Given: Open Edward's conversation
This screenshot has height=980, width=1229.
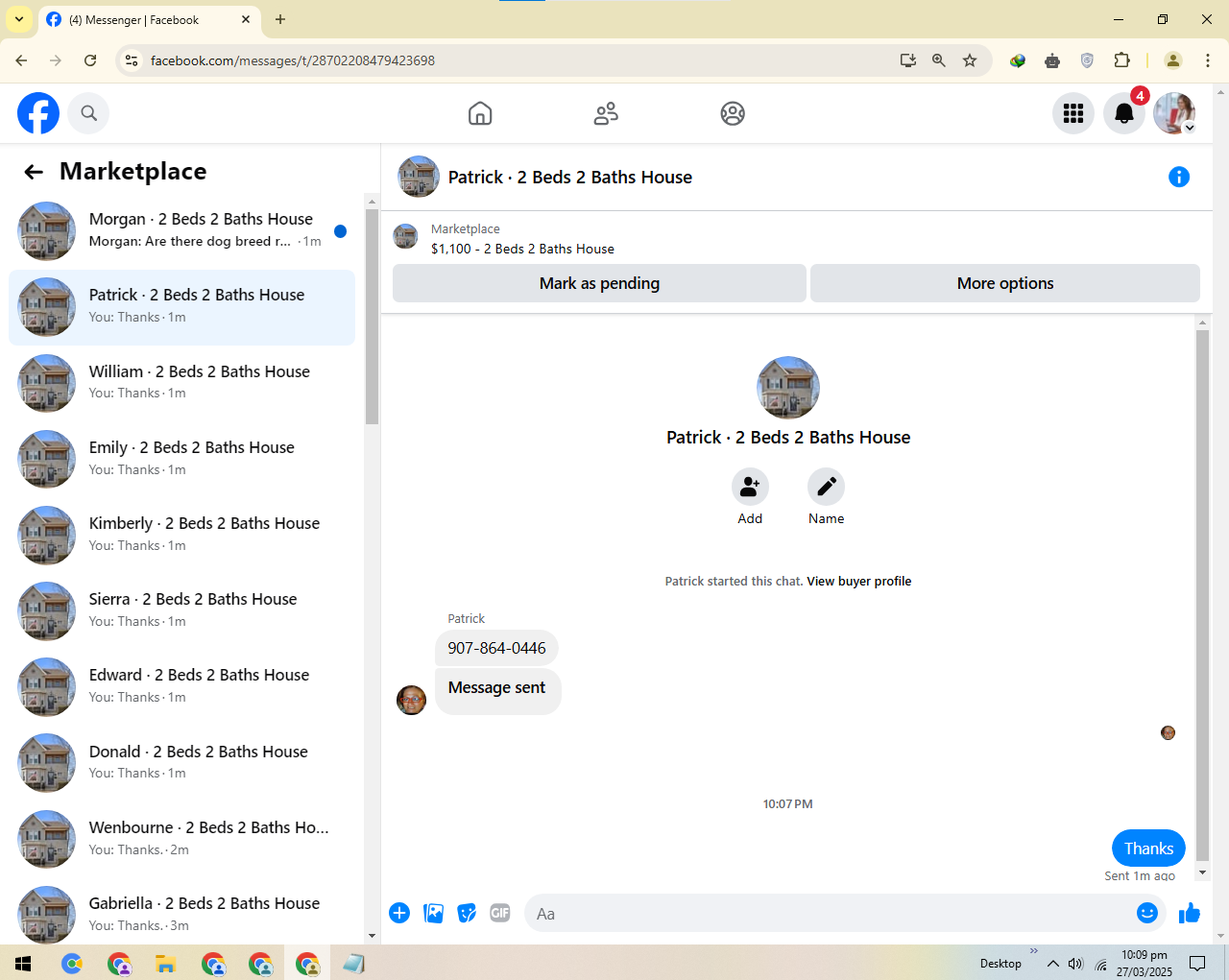Looking at the screenshot, I should 182,686.
